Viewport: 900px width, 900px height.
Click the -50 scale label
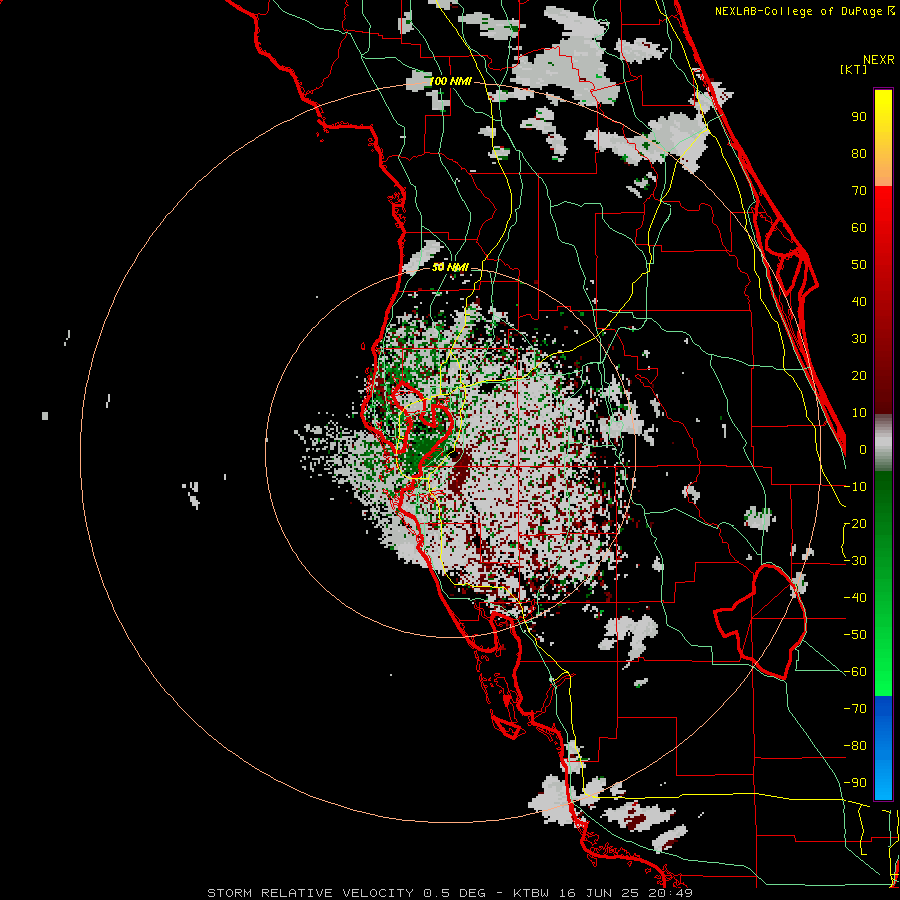click(x=855, y=635)
